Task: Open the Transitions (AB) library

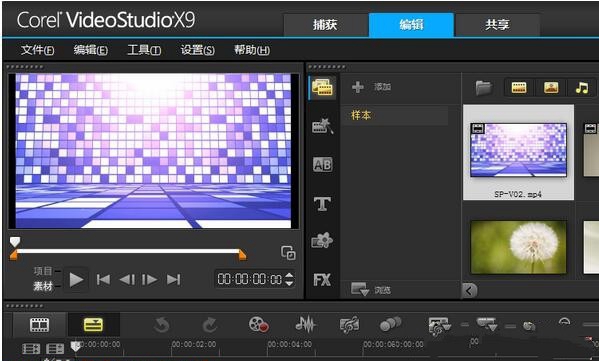Action: [322, 165]
